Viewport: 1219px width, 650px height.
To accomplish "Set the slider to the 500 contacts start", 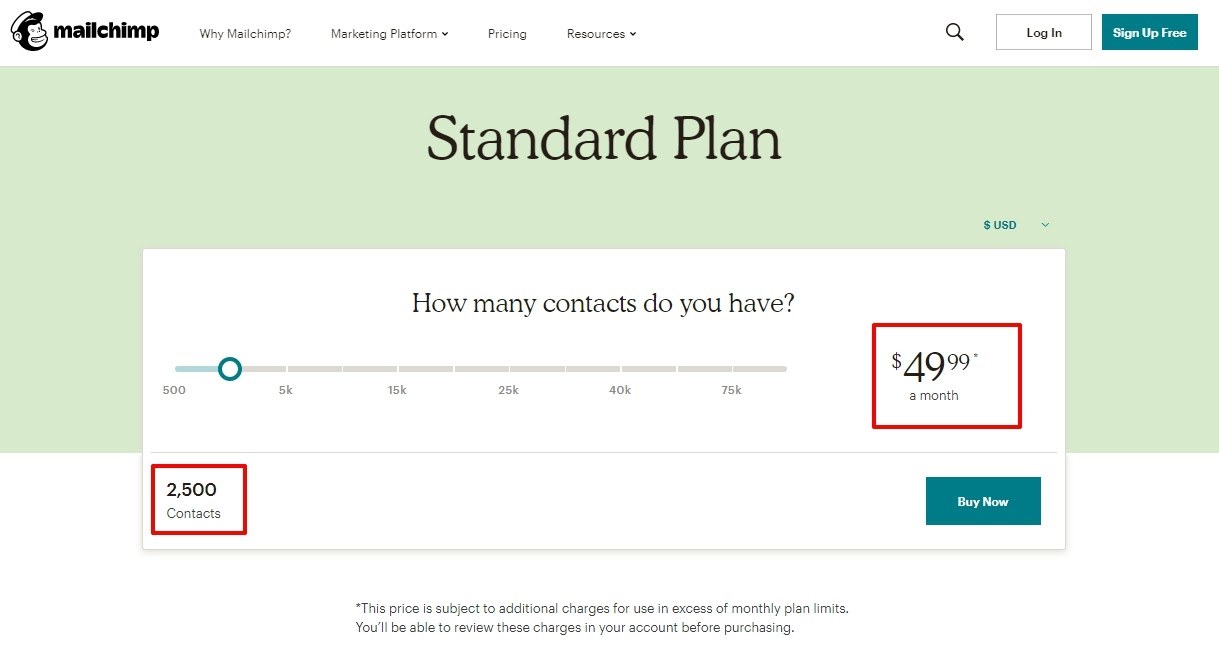I will coord(176,369).
